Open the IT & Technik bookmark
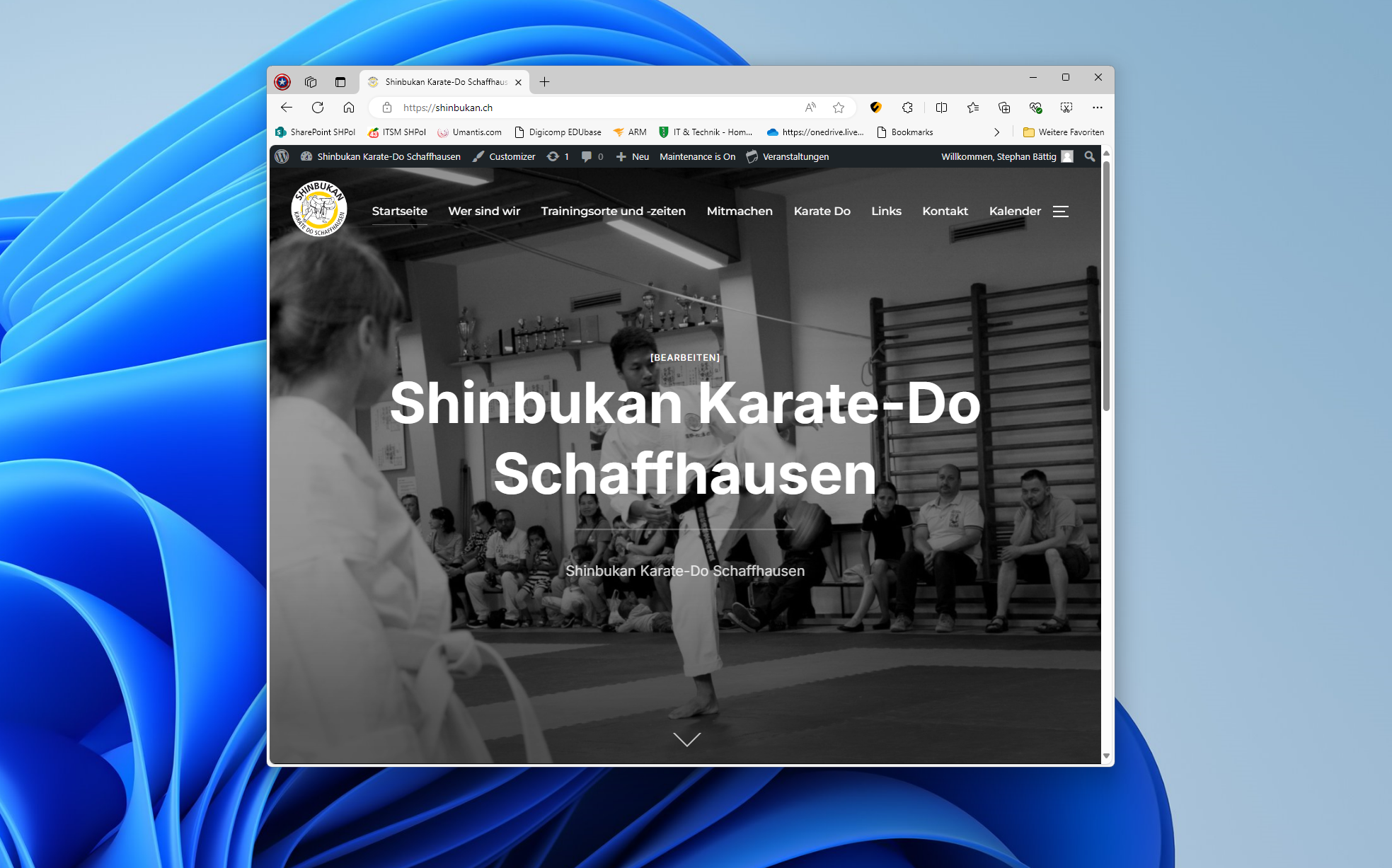The height and width of the screenshot is (868, 1392). pos(706,132)
